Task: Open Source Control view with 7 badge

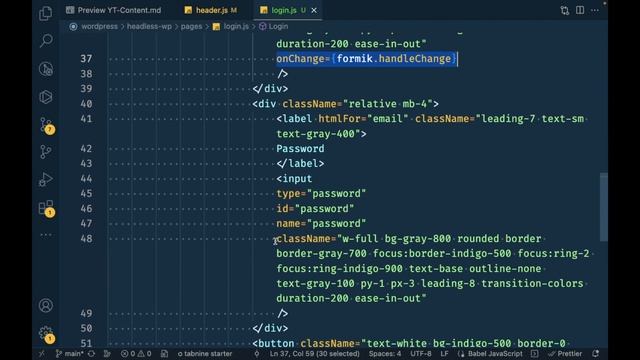Action: pos(46,125)
